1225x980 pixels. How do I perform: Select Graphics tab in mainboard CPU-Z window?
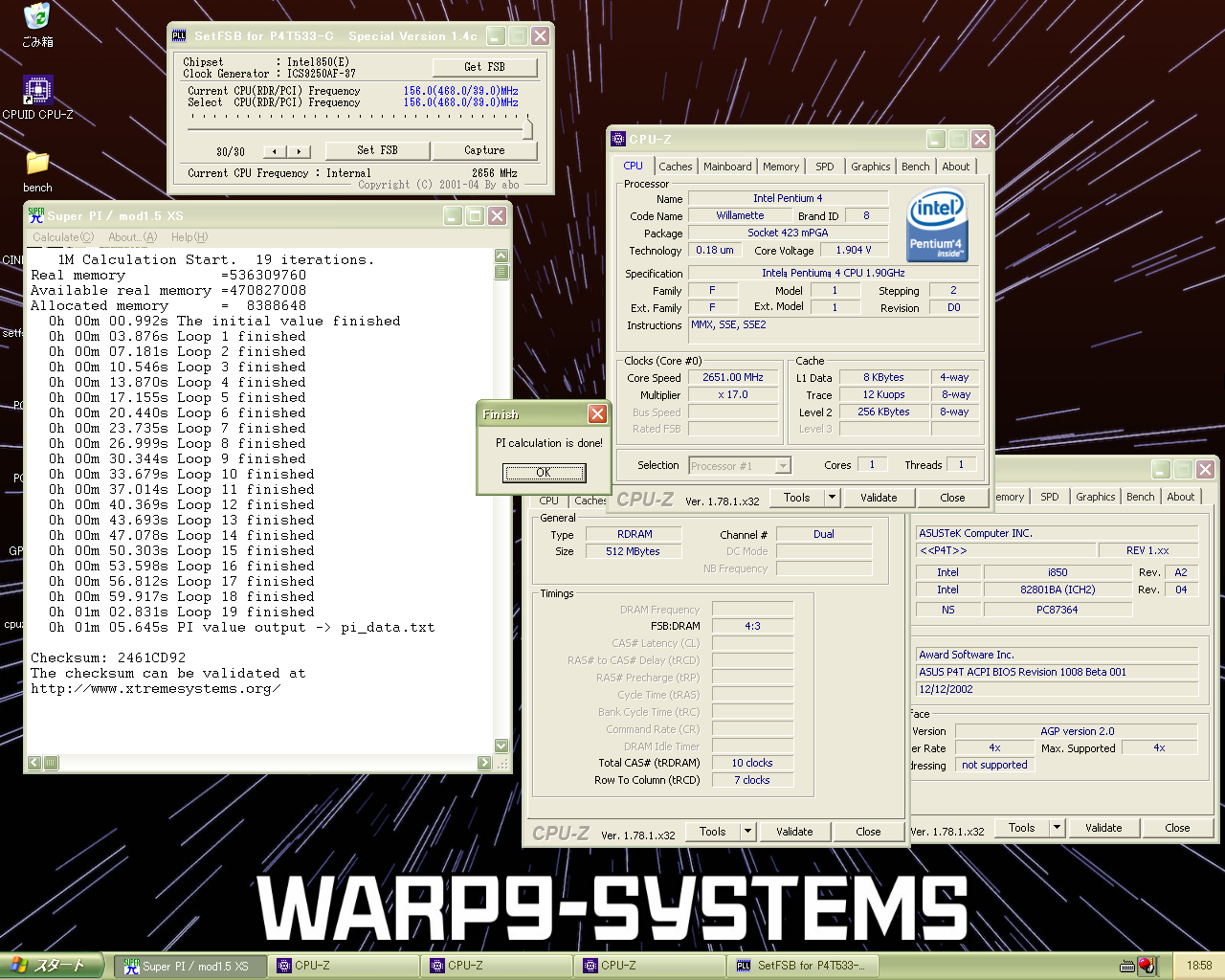(1096, 497)
